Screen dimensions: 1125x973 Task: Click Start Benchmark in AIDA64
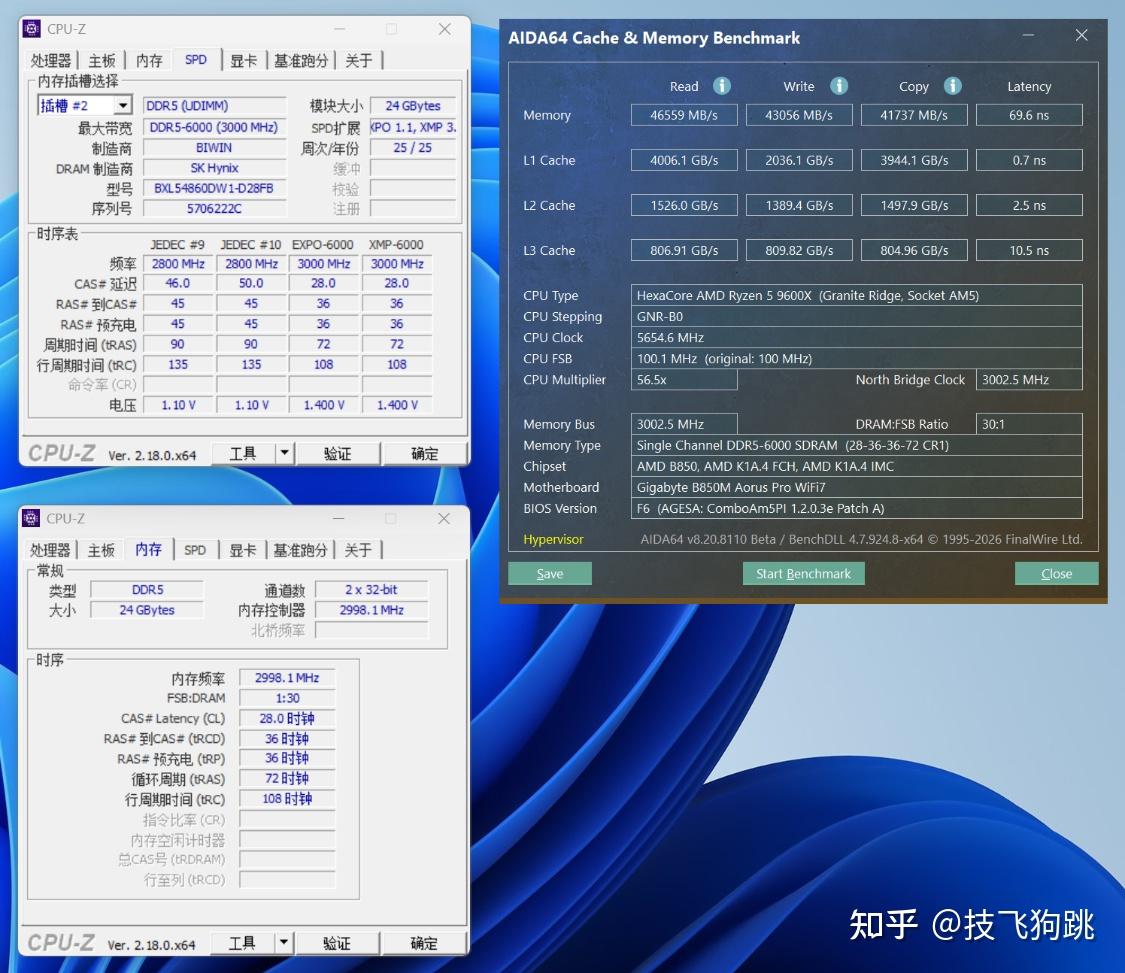click(804, 573)
